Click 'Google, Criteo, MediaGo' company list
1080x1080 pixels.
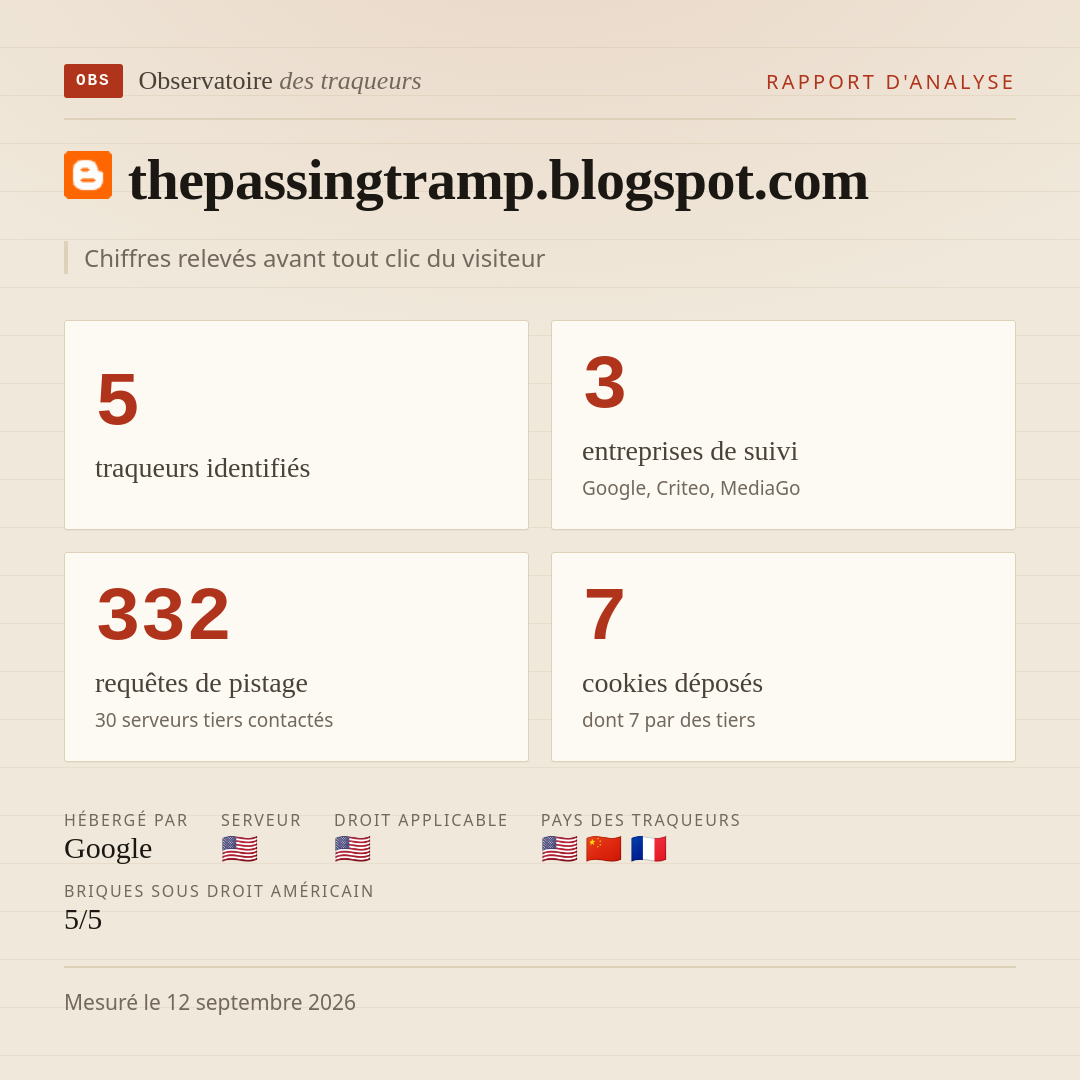[x=691, y=488]
